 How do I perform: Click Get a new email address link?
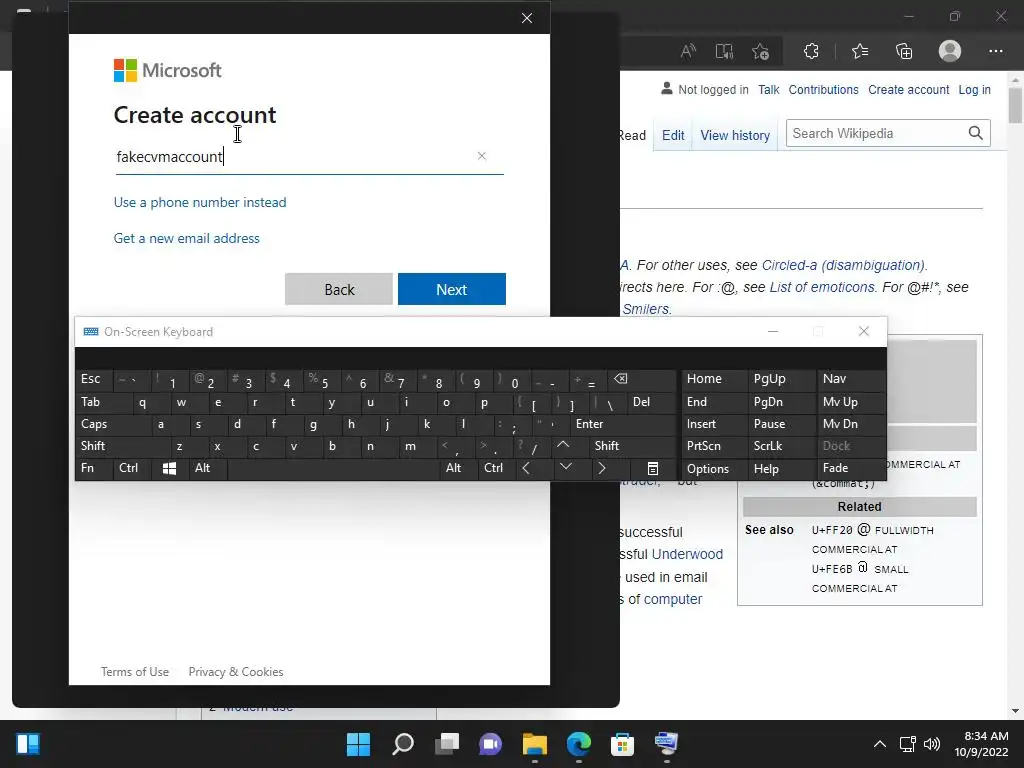187,238
